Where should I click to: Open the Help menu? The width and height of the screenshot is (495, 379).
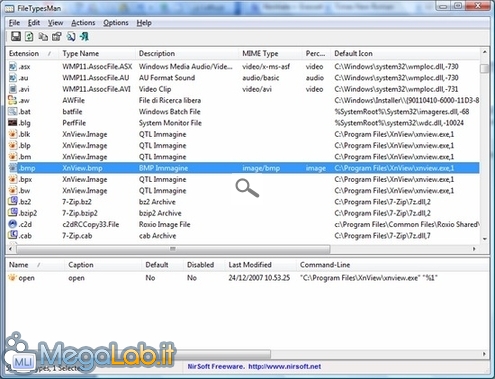pos(144,23)
